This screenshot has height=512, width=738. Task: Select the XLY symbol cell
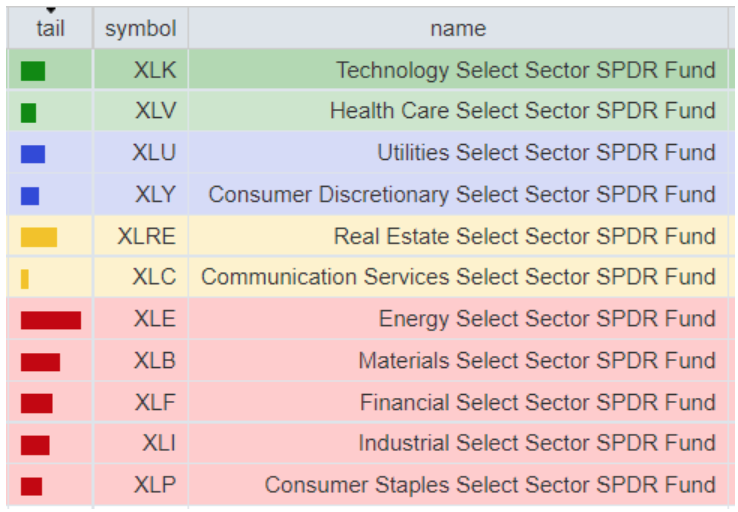click(x=154, y=194)
